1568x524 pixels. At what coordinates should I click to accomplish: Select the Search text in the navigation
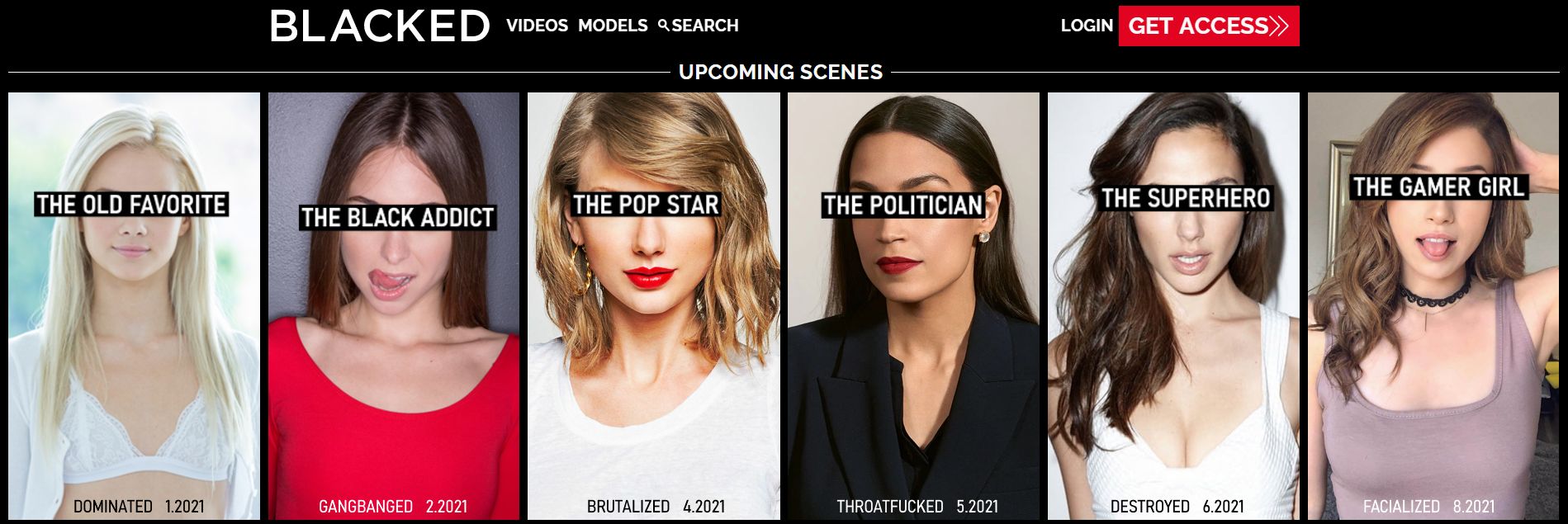click(705, 26)
